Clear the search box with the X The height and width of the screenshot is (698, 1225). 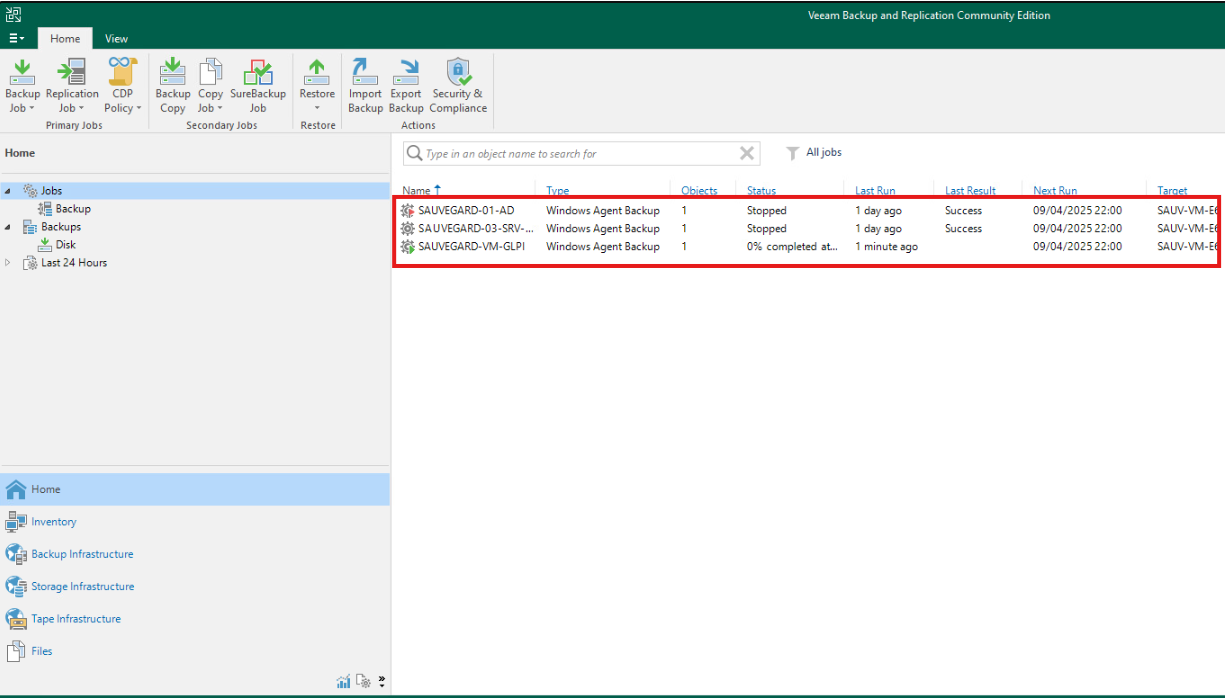click(x=747, y=153)
